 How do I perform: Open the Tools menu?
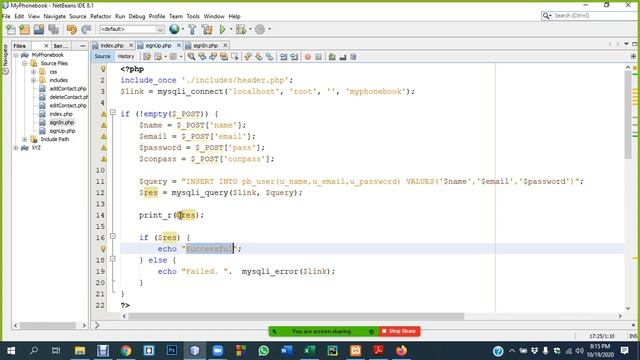[x=193, y=16]
